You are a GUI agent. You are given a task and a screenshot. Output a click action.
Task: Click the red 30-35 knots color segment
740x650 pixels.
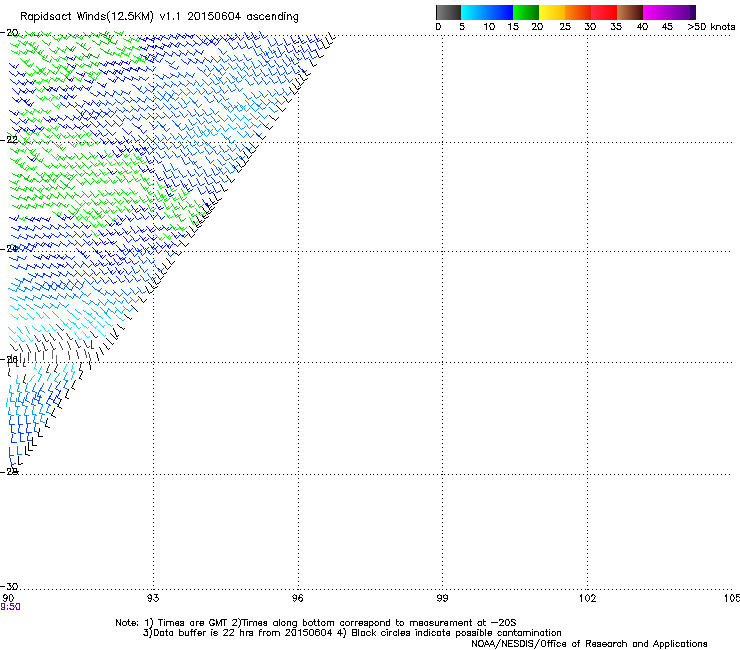pos(604,12)
